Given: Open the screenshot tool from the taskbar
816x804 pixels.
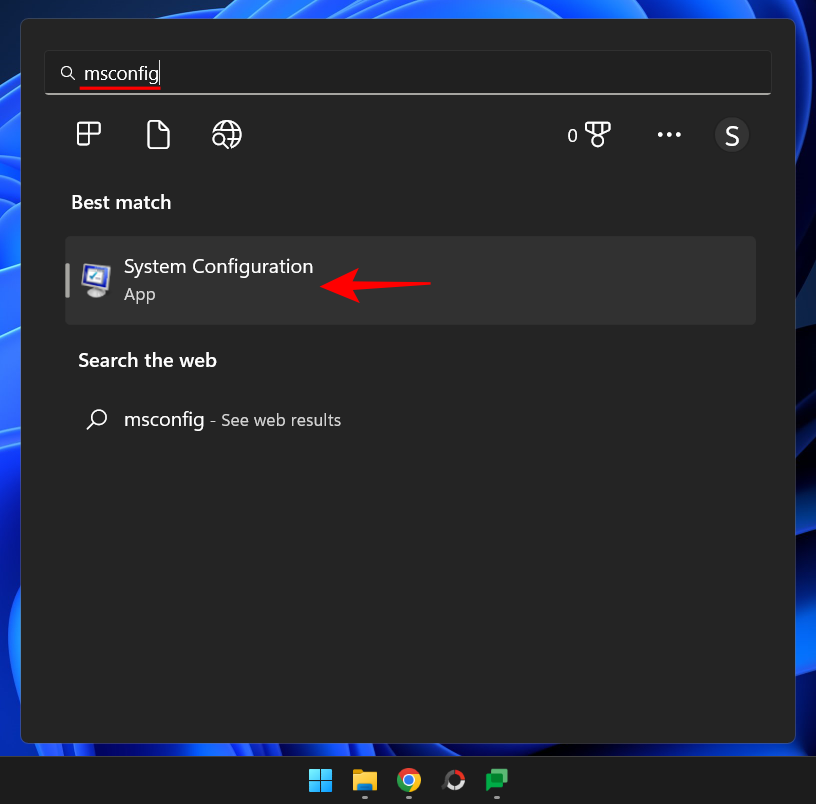Looking at the screenshot, I should coord(453,783).
